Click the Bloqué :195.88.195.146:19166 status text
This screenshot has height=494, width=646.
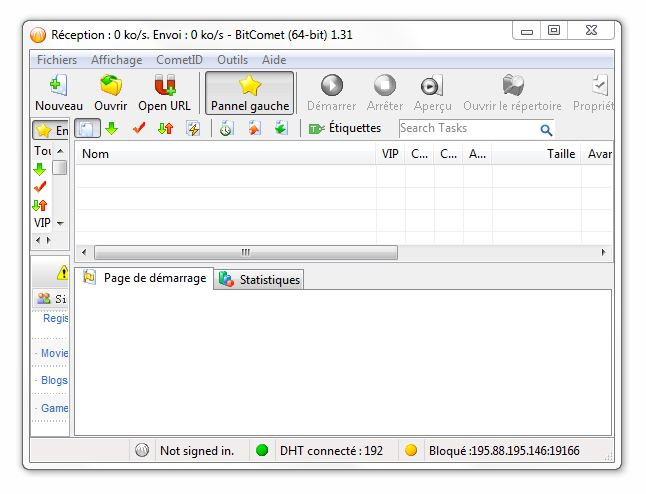click(x=504, y=451)
